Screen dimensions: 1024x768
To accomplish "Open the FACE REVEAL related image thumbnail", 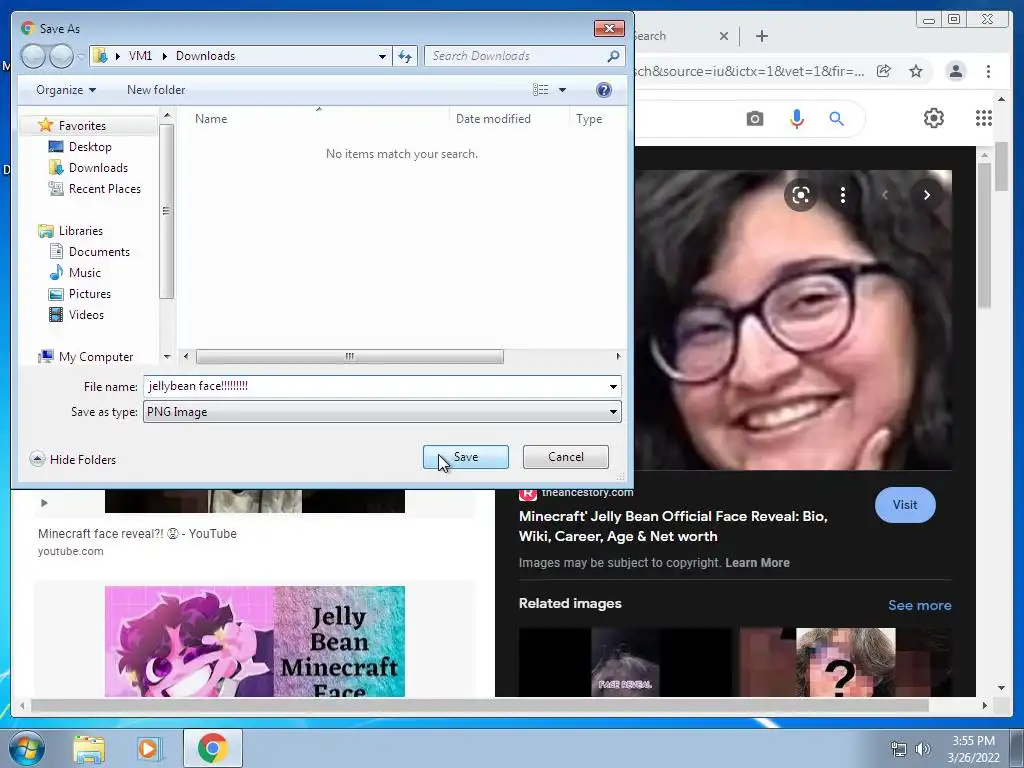I will 625,662.
